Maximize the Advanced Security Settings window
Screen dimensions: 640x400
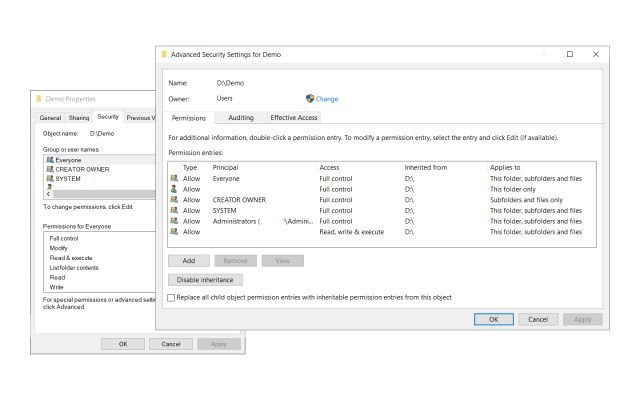click(570, 54)
